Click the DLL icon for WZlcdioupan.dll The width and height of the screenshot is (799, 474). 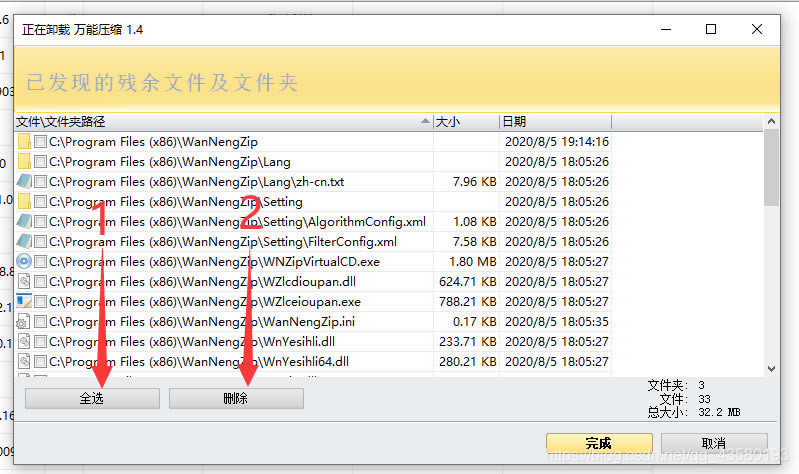(x=24, y=281)
